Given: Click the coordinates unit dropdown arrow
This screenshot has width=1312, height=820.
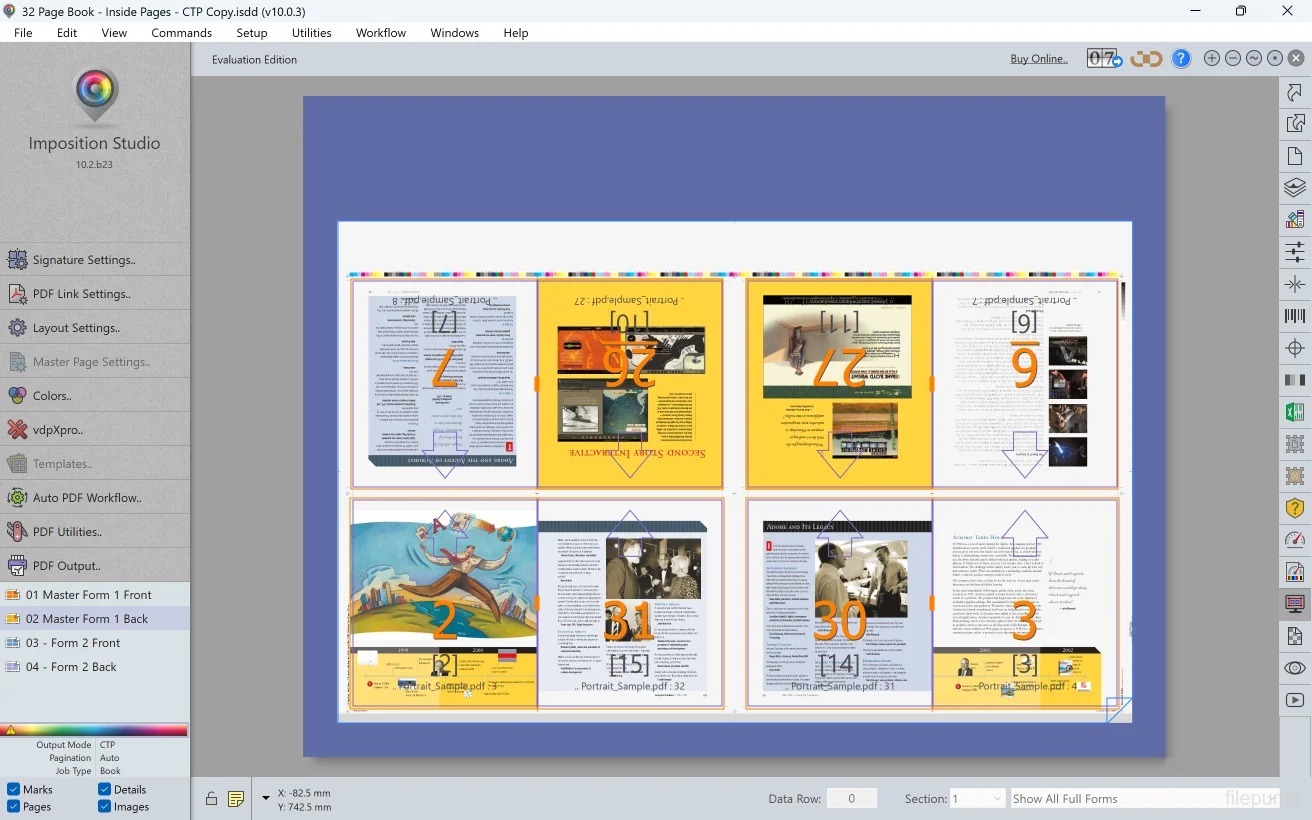Looking at the screenshot, I should point(265,798).
